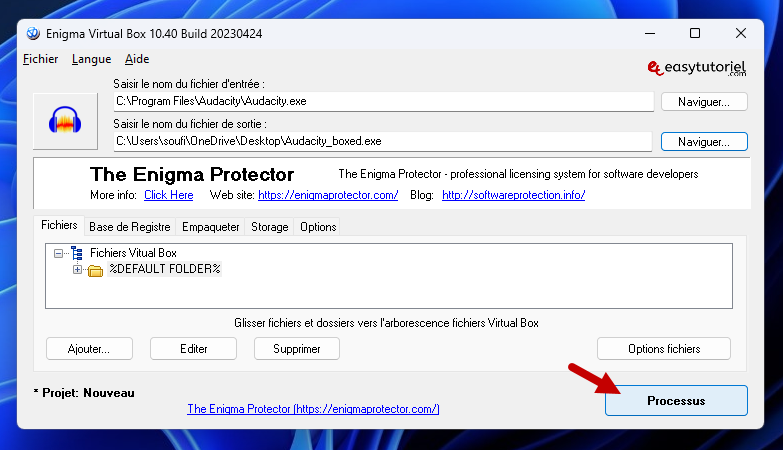Open the softwareprotection.info blog link

[x=513, y=195]
